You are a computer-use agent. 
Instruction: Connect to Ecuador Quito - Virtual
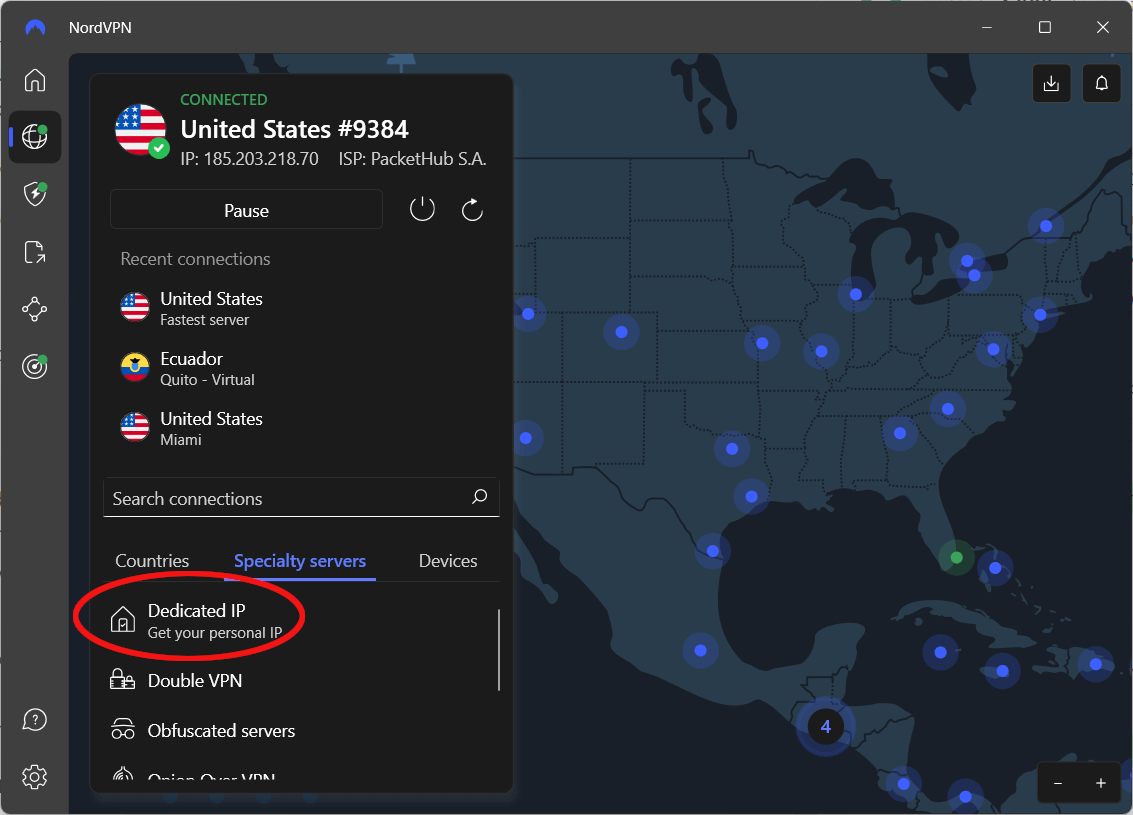[301, 368]
